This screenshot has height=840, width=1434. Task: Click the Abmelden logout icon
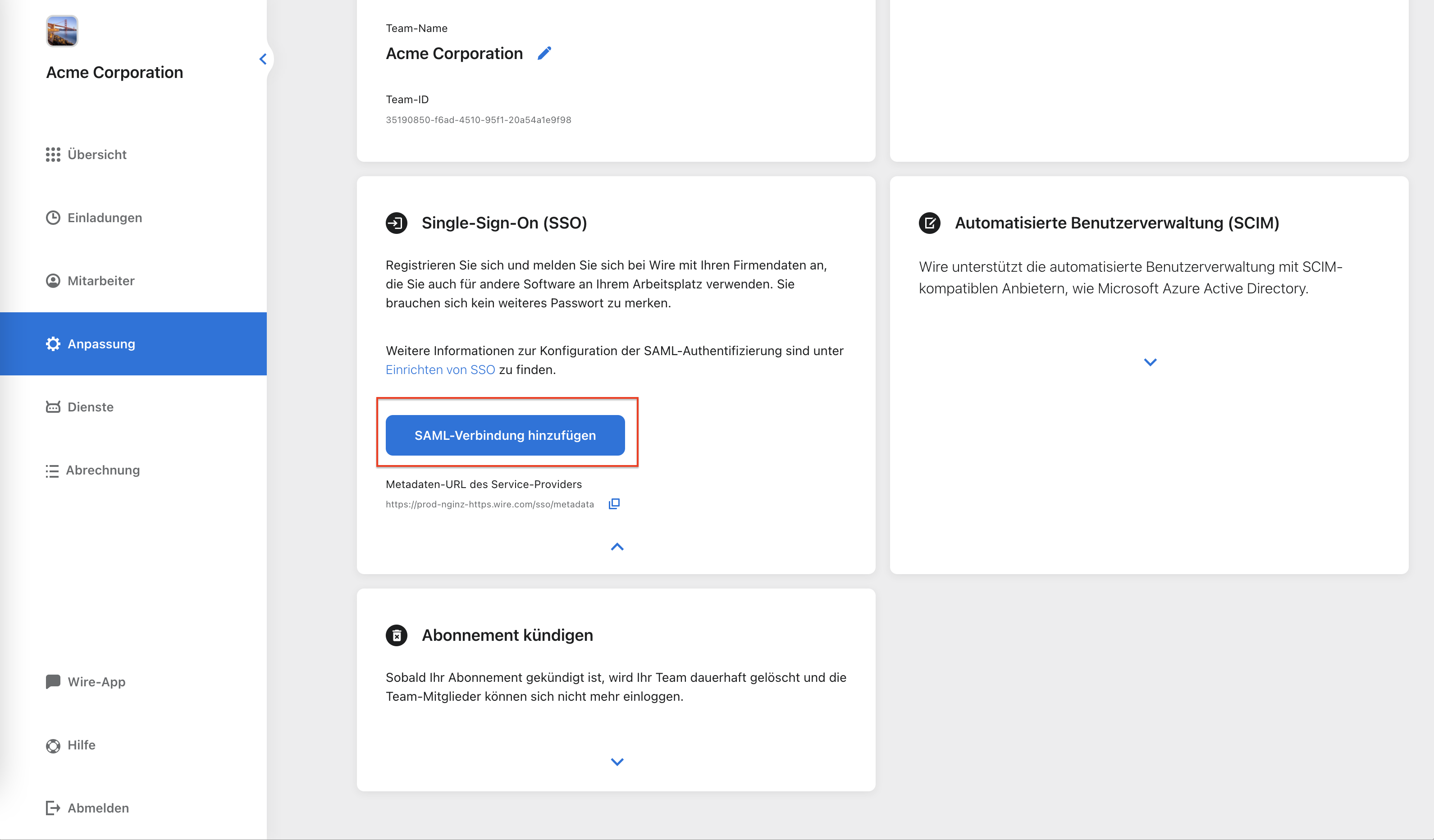(53, 808)
